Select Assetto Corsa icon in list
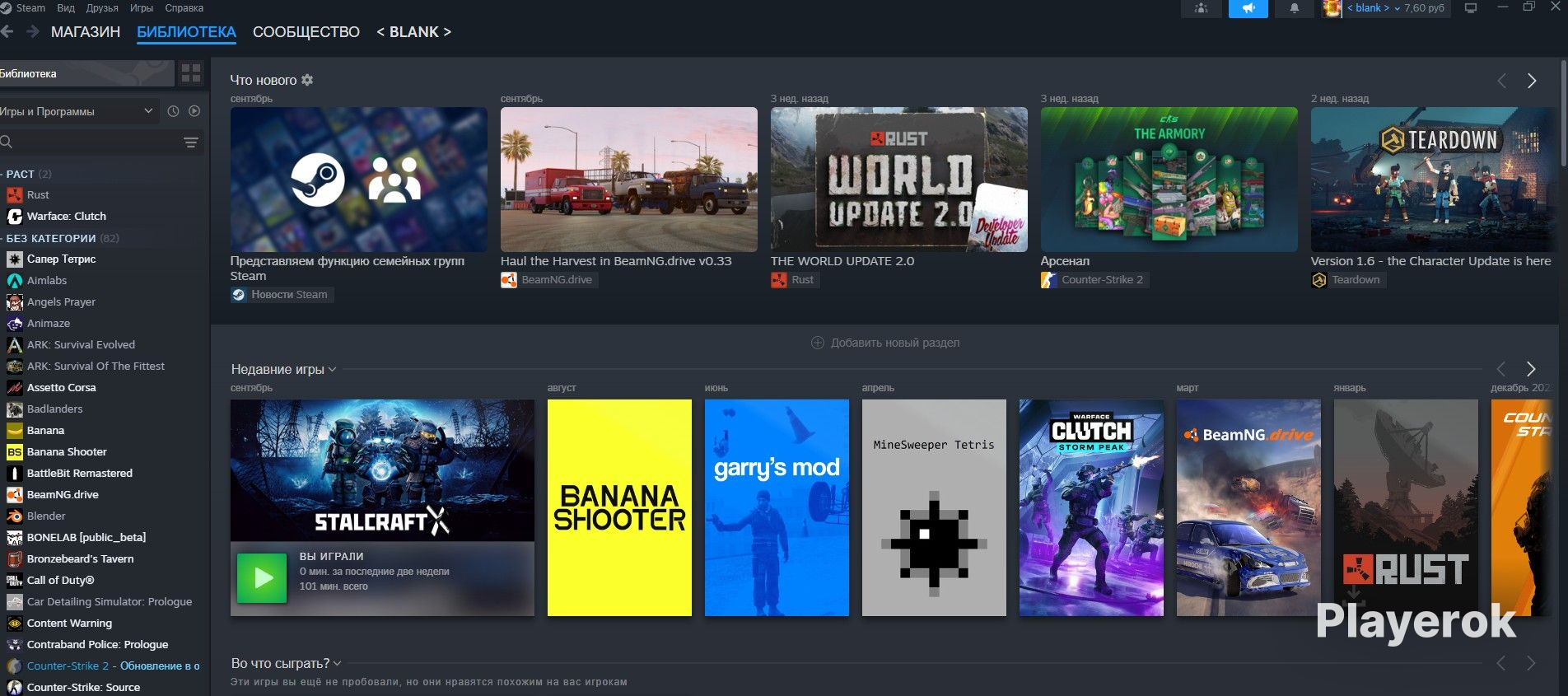The width and height of the screenshot is (1568, 696). click(14, 388)
